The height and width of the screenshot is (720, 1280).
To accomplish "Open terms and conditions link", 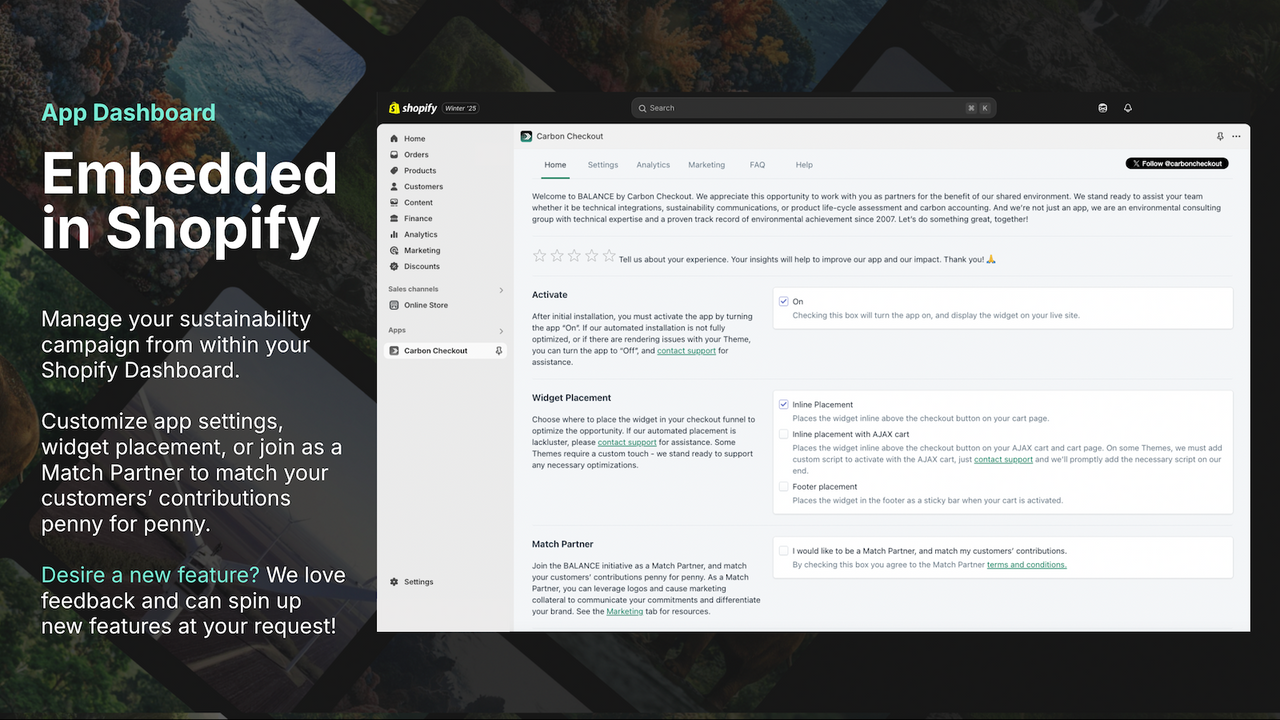I will pyautogui.click(x=1027, y=565).
